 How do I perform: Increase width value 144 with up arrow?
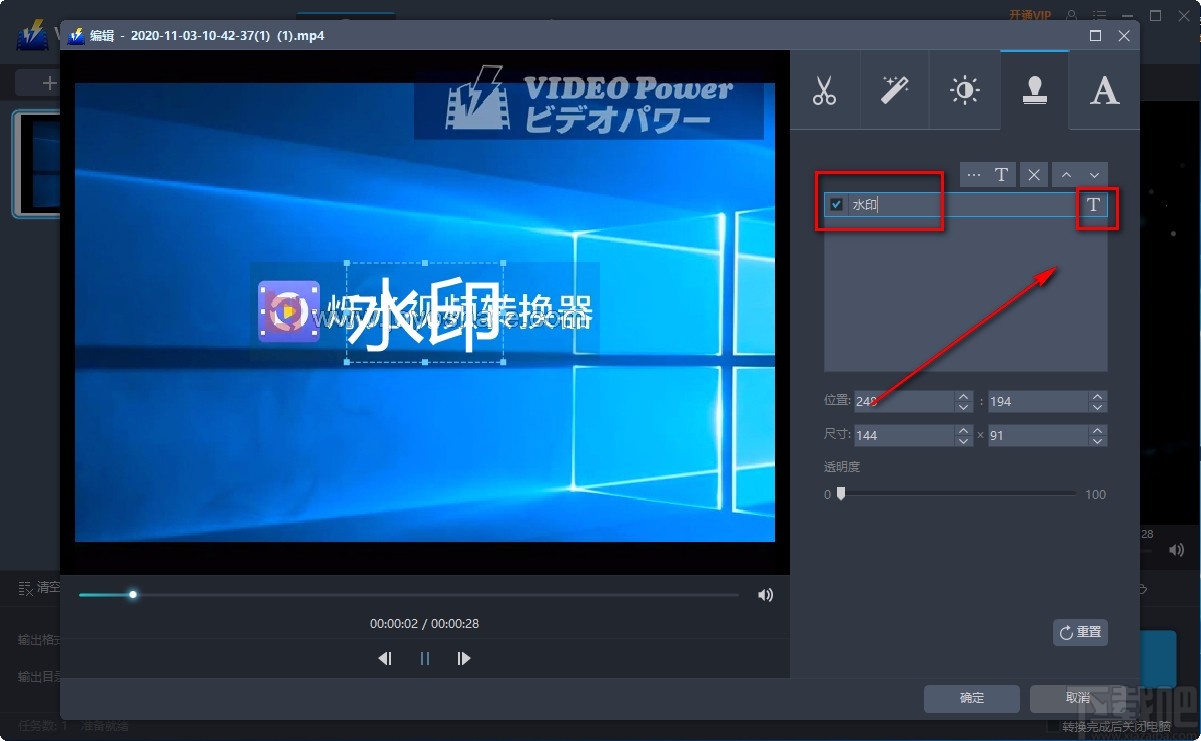tap(964, 430)
